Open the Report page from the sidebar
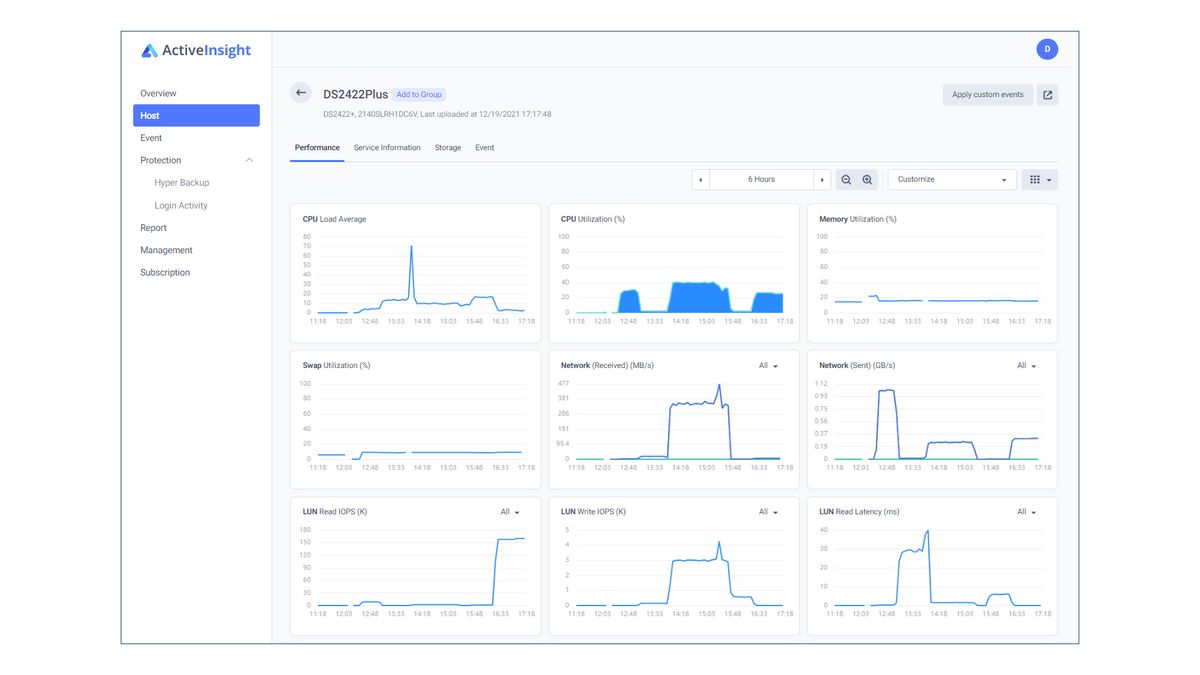This screenshot has height=675, width=1200. pyautogui.click(x=153, y=227)
